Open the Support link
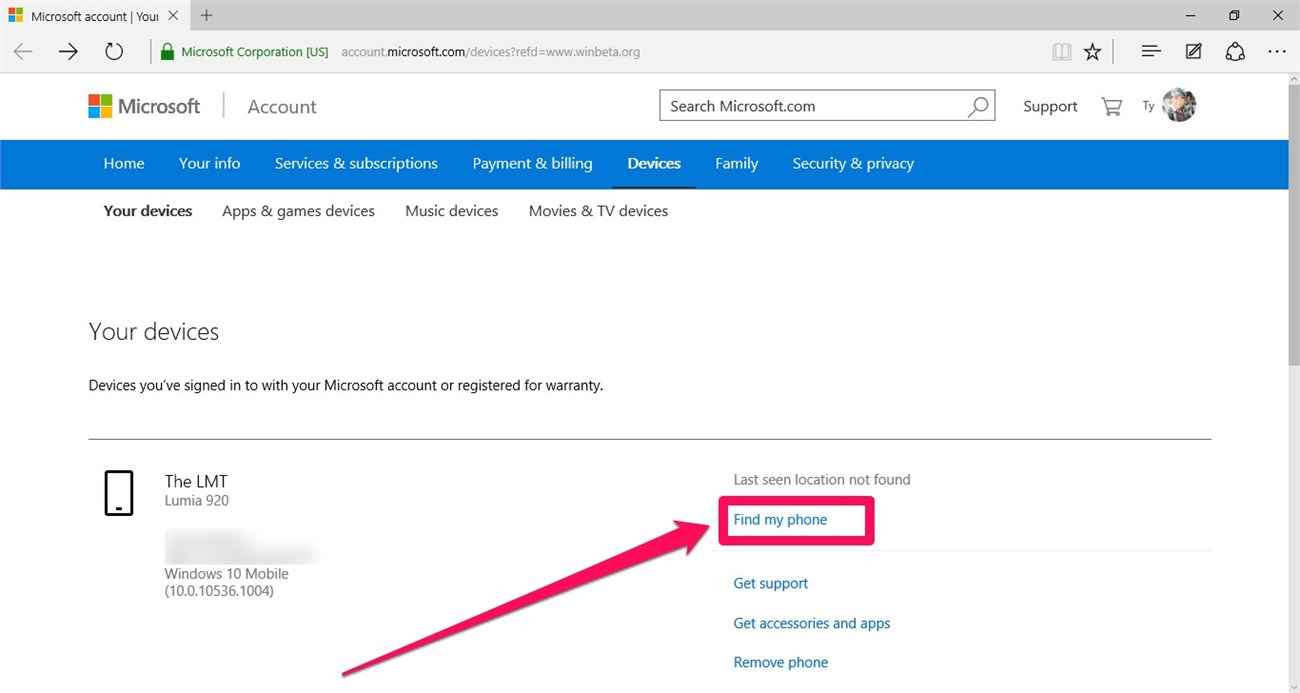Viewport: 1300px width, 693px height. coord(1050,106)
